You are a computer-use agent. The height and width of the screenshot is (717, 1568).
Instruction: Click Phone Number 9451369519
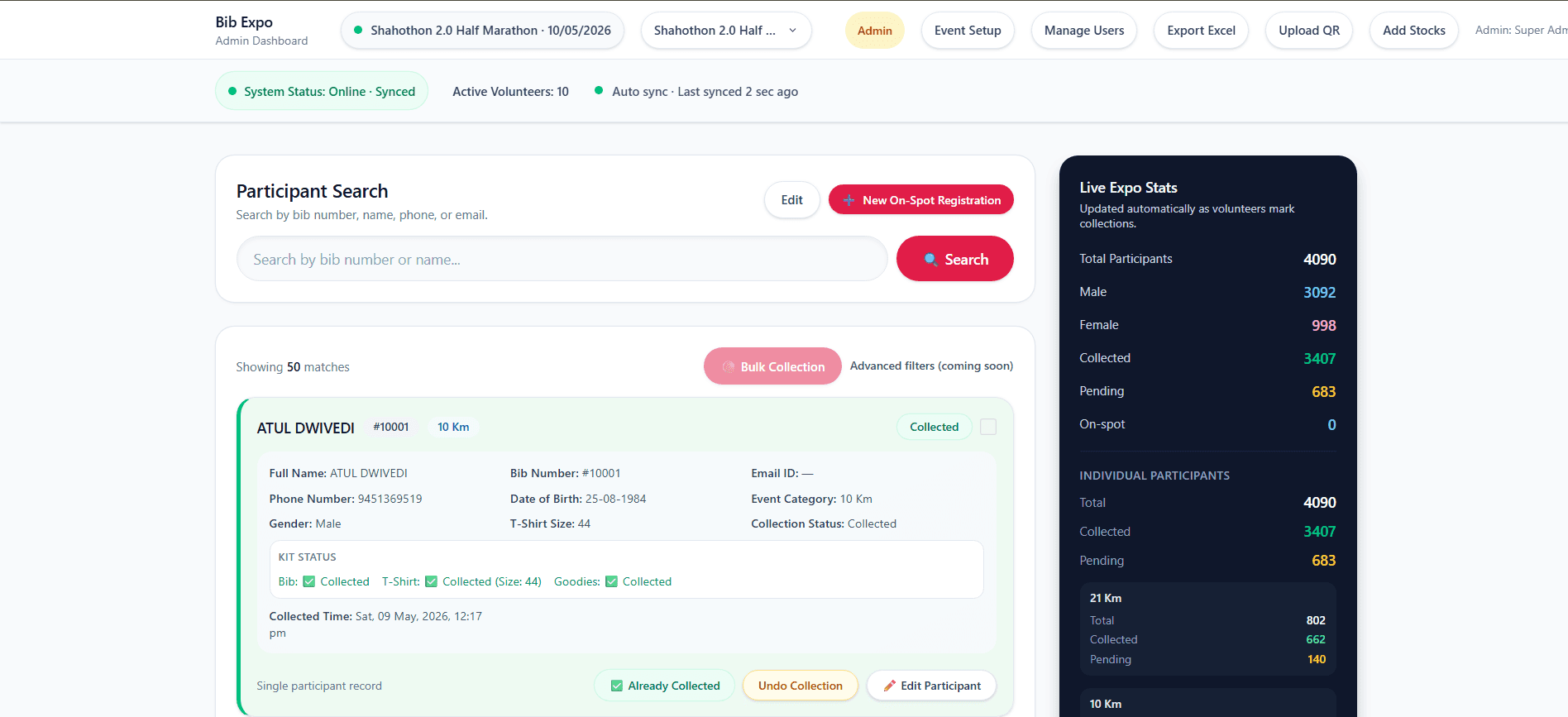[x=346, y=499]
